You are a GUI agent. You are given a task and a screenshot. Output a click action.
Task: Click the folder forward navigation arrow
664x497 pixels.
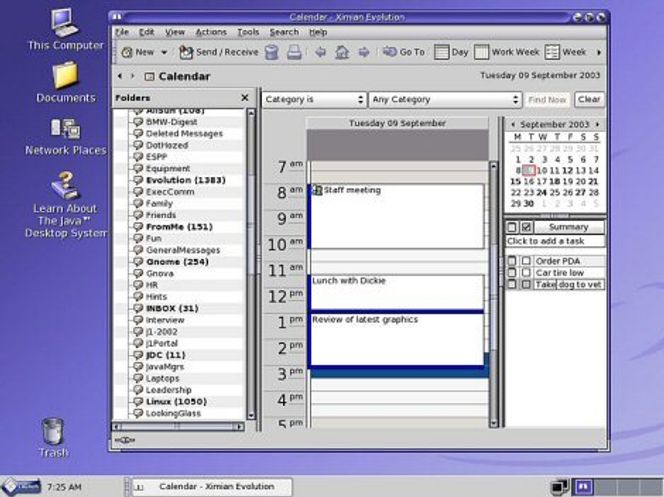coord(133,76)
